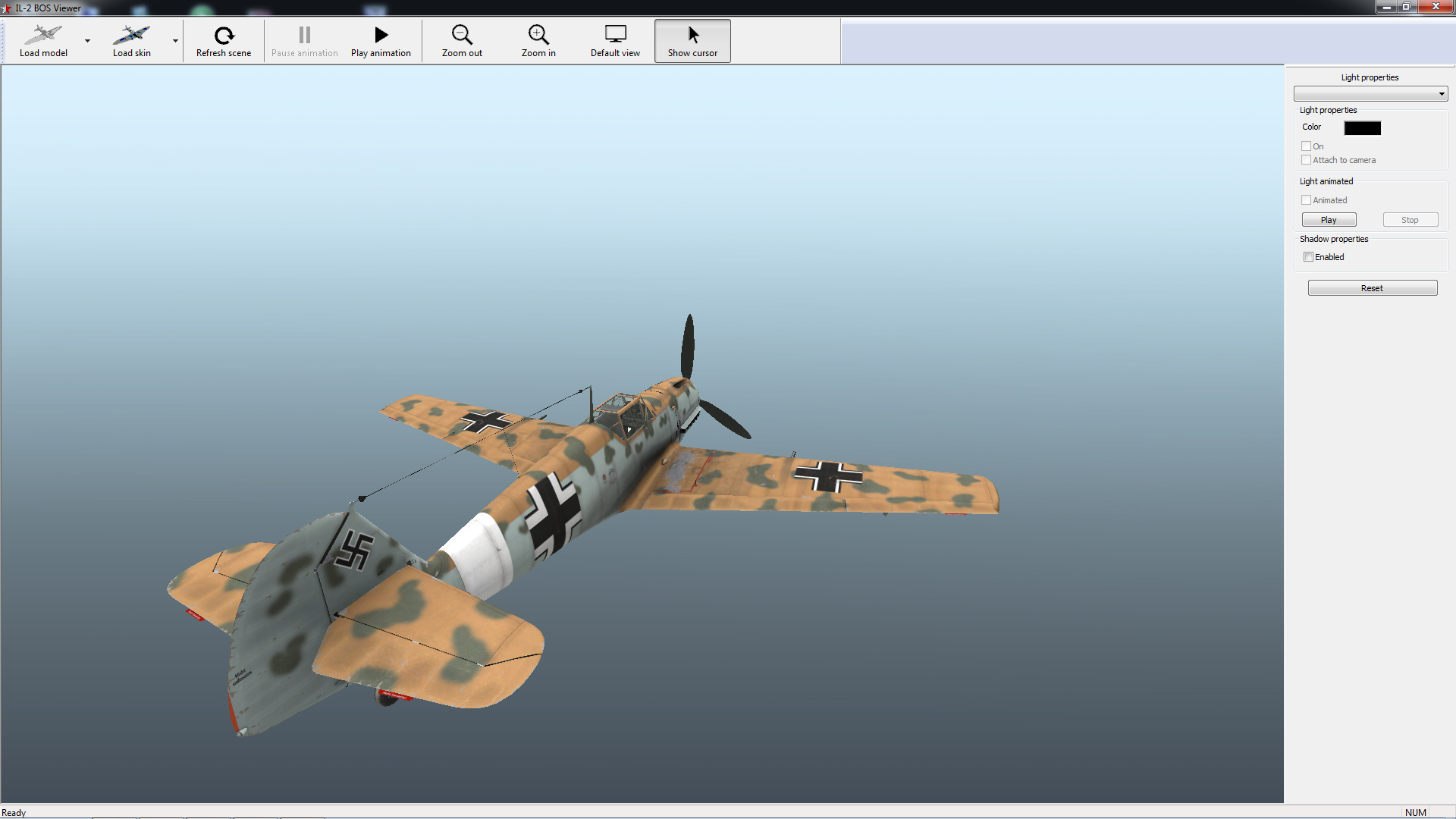This screenshot has height=819, width=1456.
Task: Zoom in on the model view
Action: tap(538, 41)
